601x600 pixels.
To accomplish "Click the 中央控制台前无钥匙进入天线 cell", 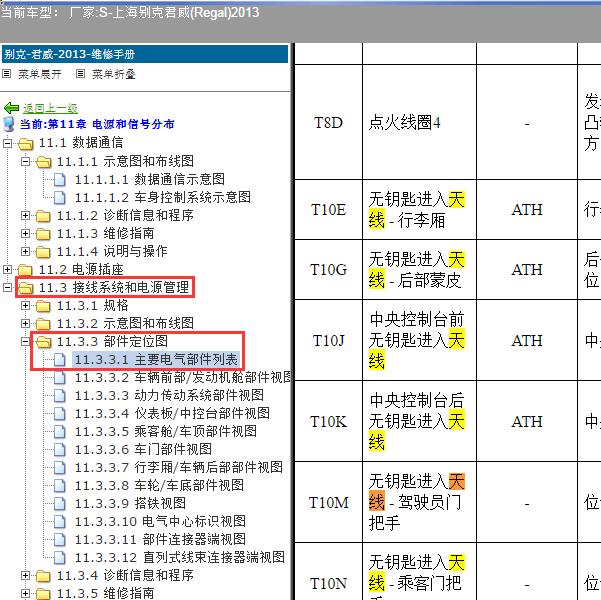I will coord(419,340).
